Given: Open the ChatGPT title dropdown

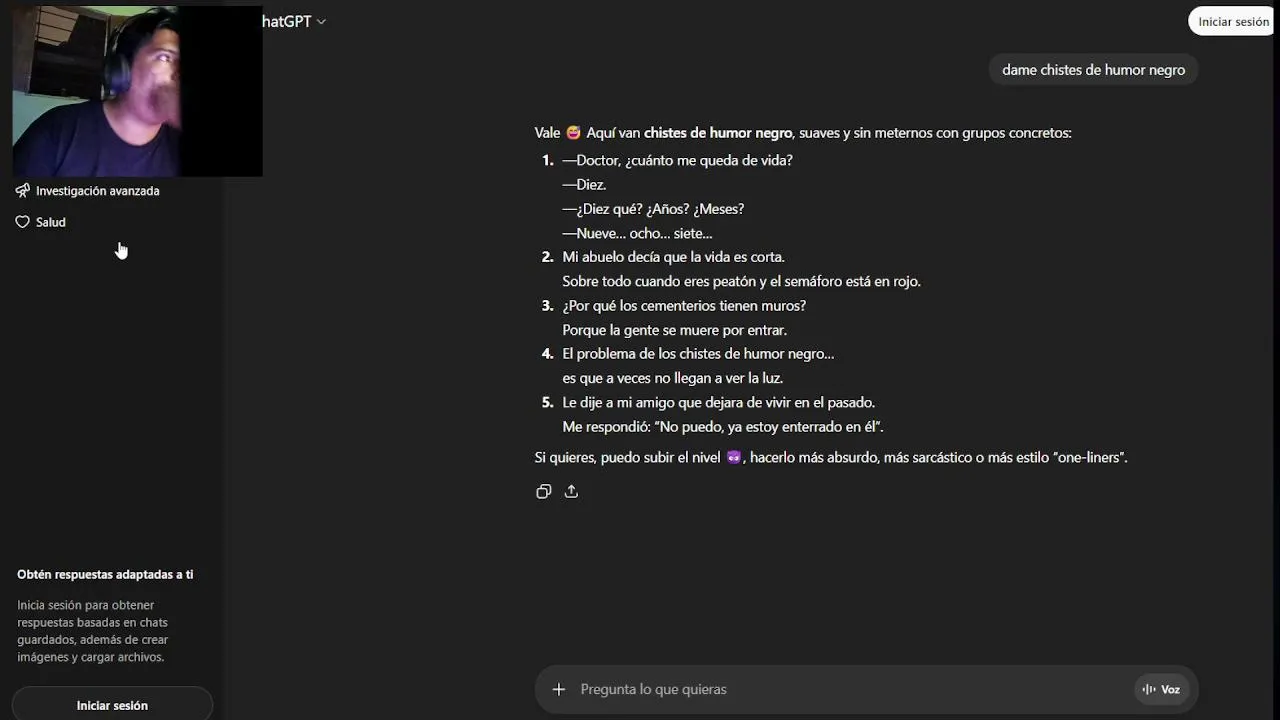Looking at the screenshot, I should click(x=288, y=22).
